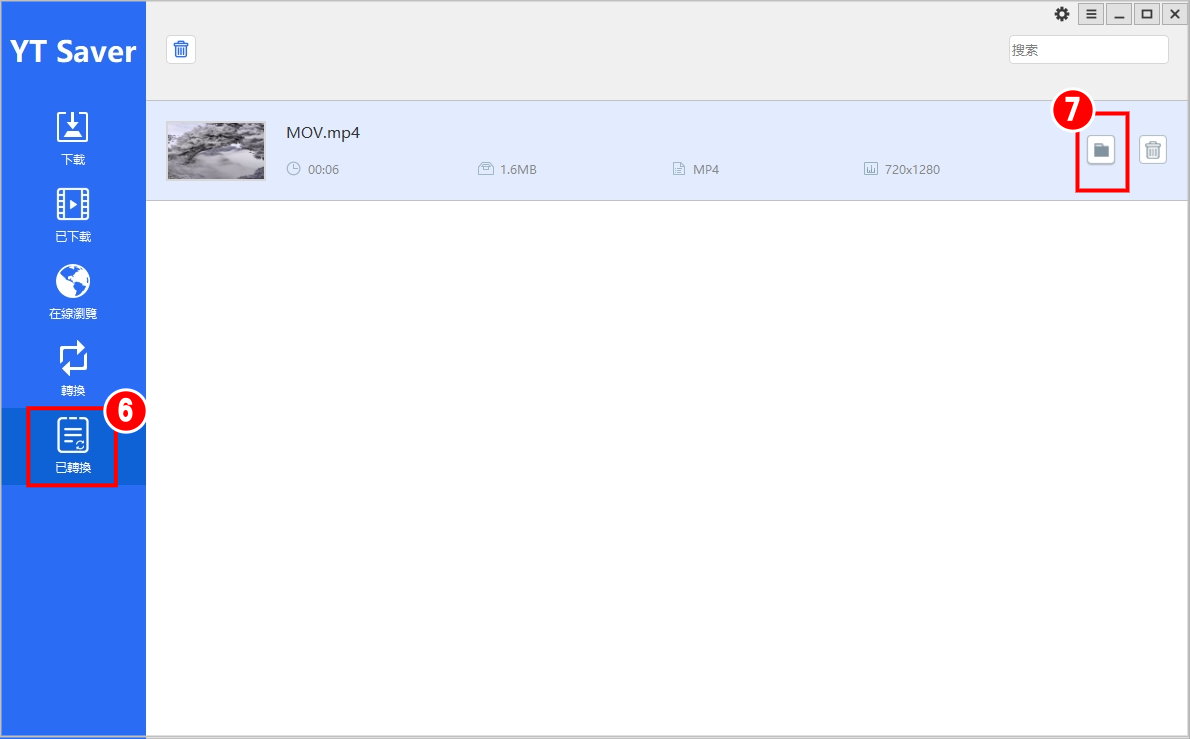The height and width of the screenshot is (739, 1190).
Task: Click the 1.6MB file size value
Action: click(518, 169)
